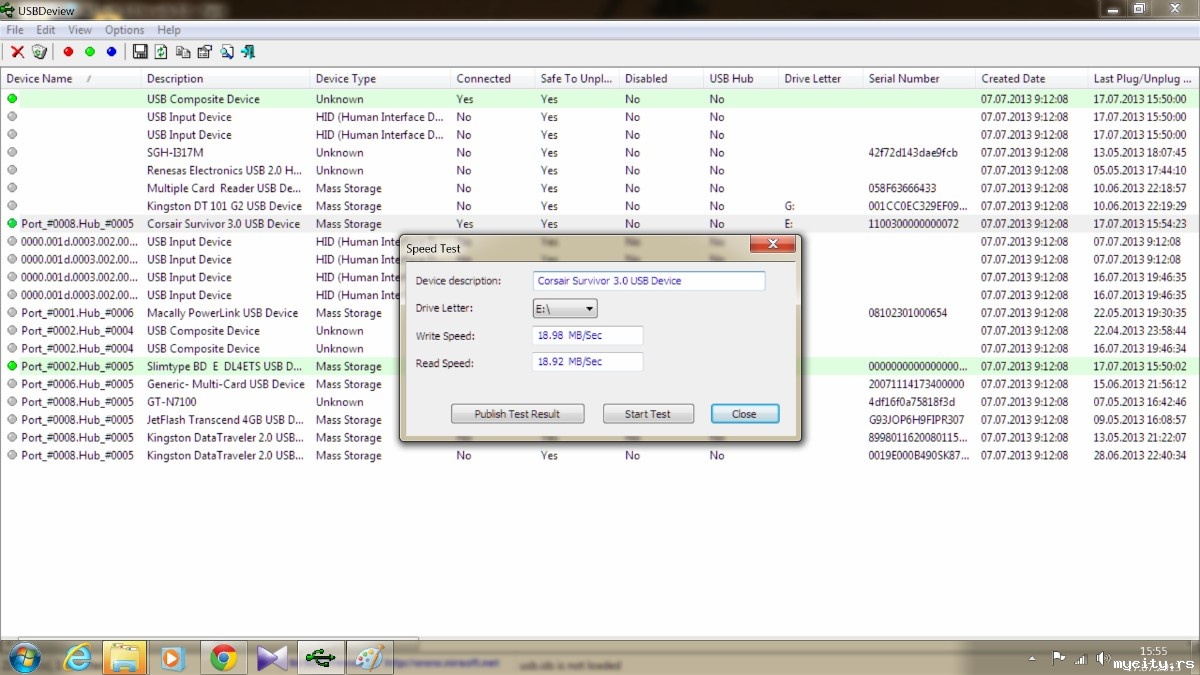This screenshot has width=1200, height=675.
Task: Click the green status dot of Corsair Survivor row
Action: pos(12,224)
